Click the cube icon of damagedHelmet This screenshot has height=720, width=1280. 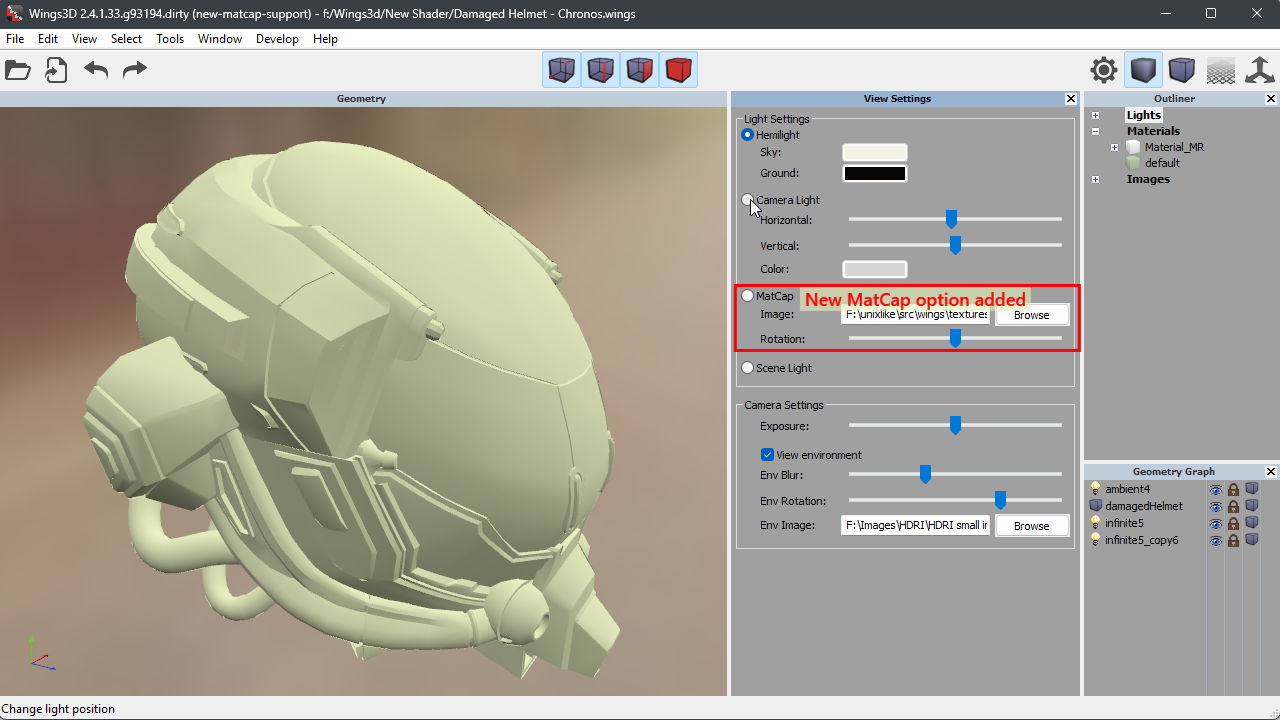click(1095, 506)
